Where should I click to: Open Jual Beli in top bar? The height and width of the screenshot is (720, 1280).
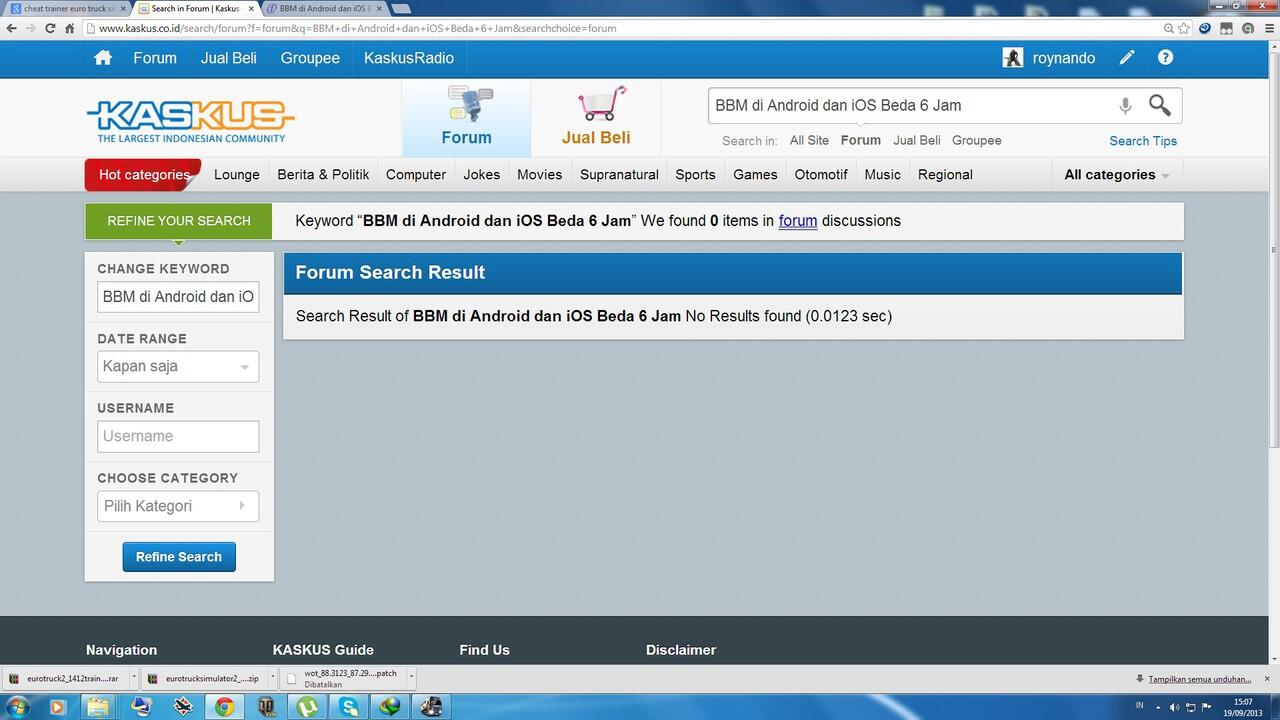[229, 58]
